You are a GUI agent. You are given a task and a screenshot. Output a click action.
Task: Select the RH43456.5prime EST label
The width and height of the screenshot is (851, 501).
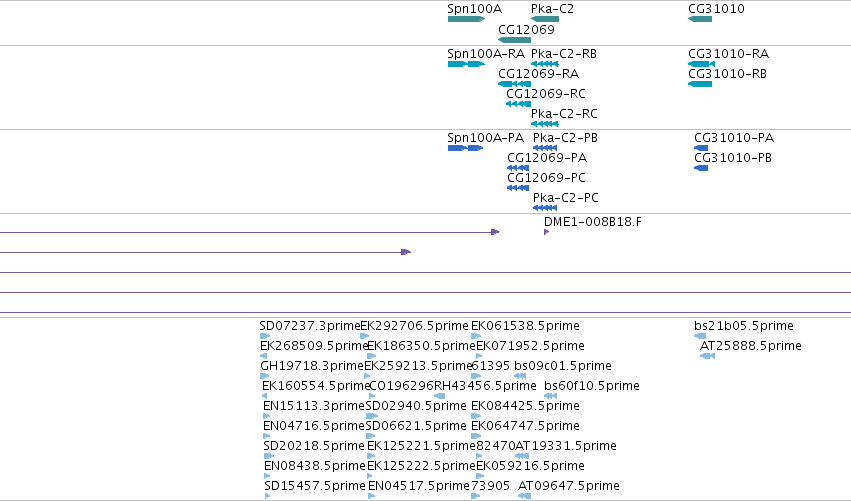point(485,386)
